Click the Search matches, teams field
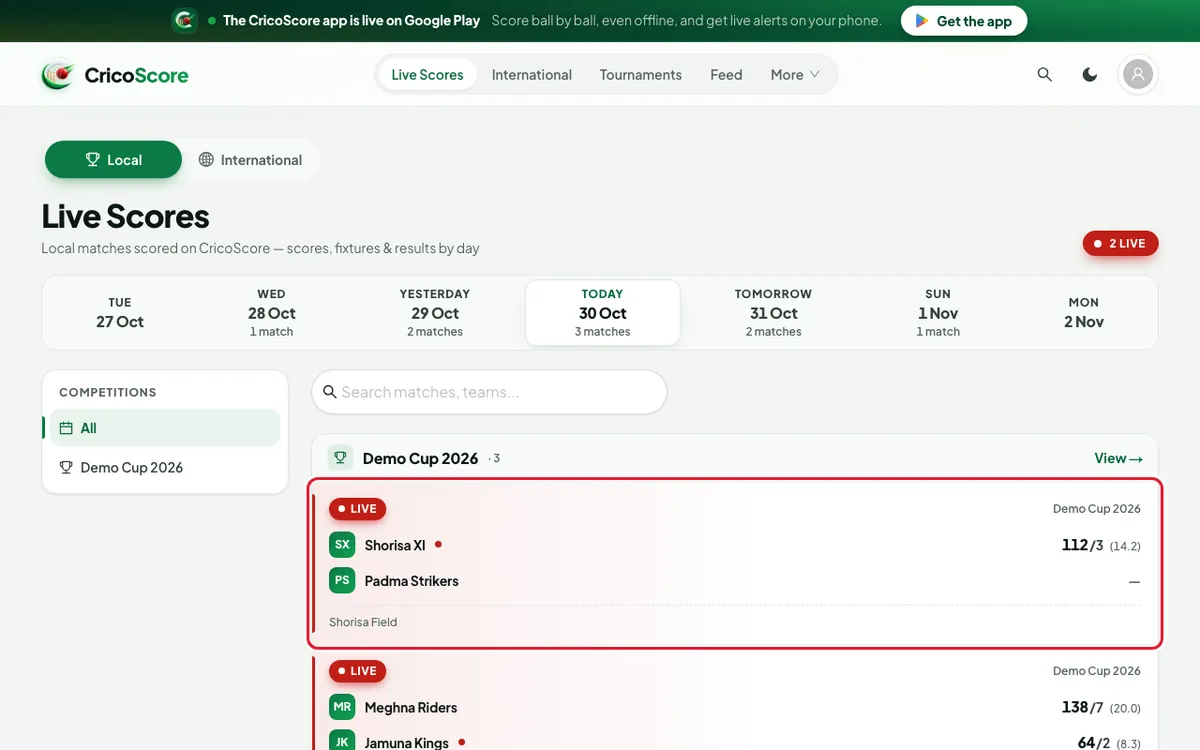Viewport: 1200px width, 750px height. 489,392
